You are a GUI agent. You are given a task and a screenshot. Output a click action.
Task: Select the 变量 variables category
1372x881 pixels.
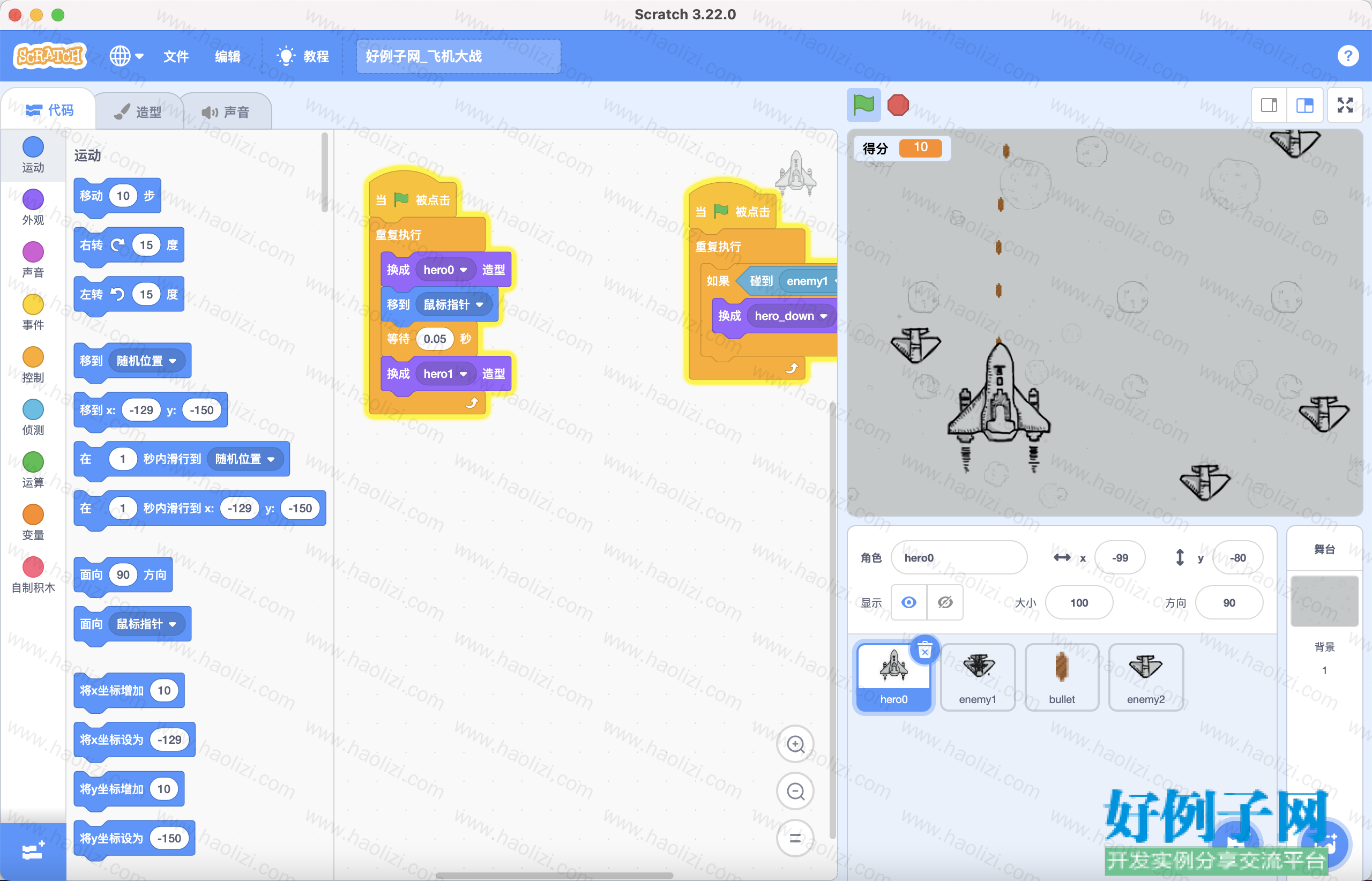pos(33,522)
